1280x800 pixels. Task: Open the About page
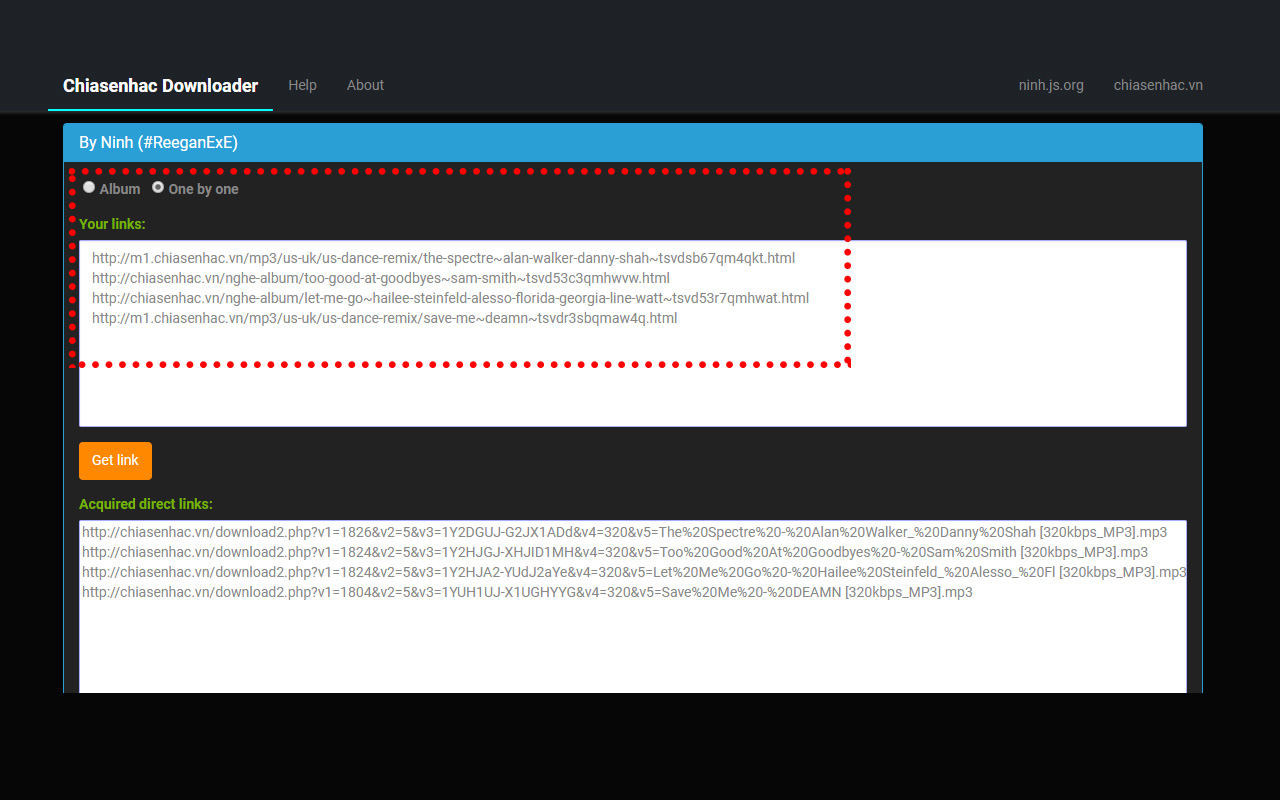[x=365, y=85]
